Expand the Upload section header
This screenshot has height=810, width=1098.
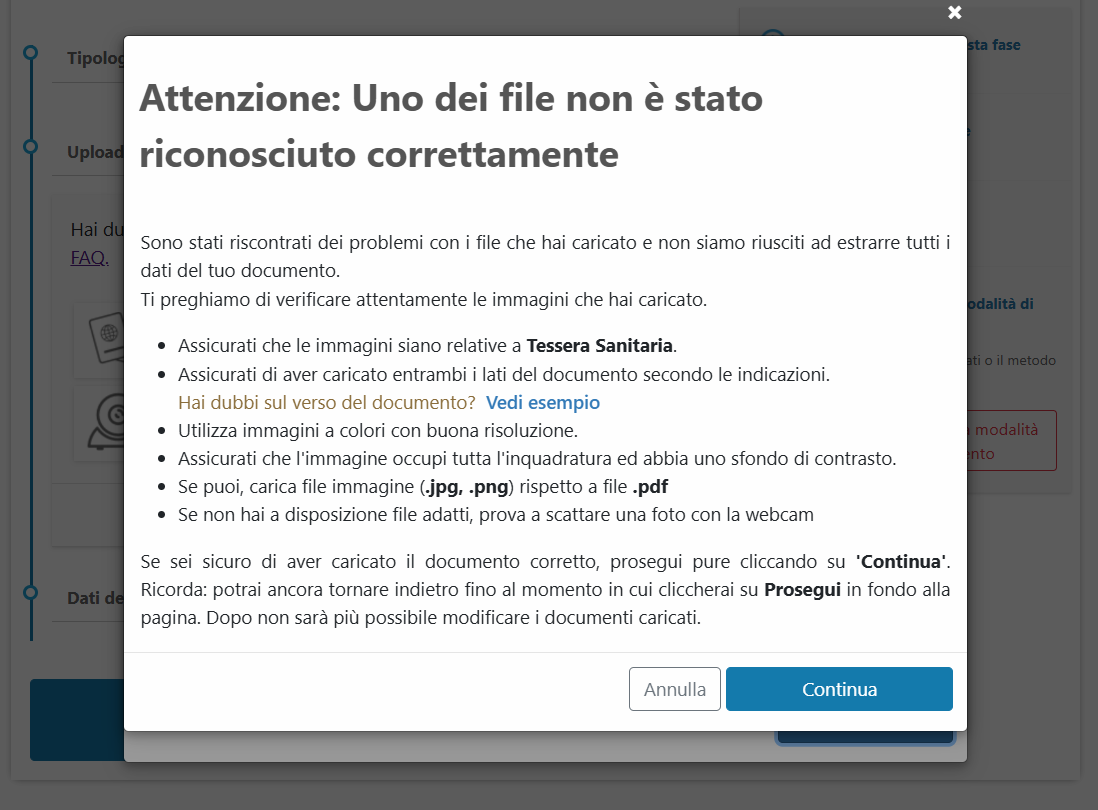click(95, 153)
